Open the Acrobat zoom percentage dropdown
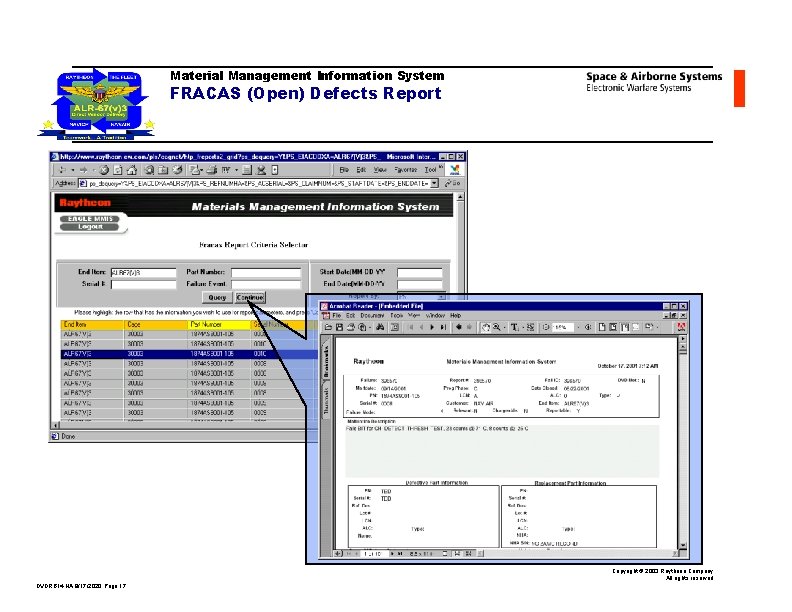792x612 pixels. coord(578,327)
